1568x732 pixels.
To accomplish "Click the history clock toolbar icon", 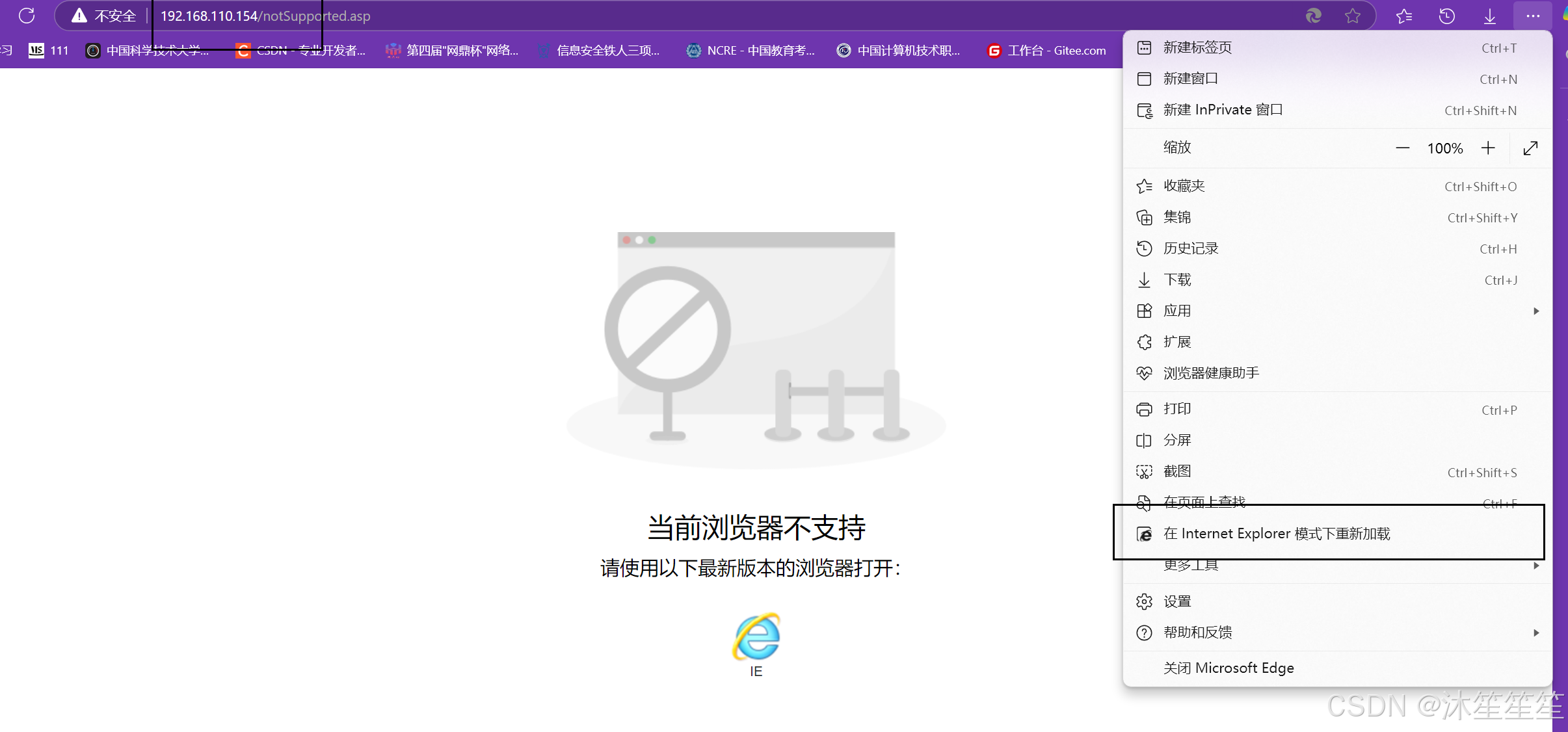I will (x=1447, y=16).
